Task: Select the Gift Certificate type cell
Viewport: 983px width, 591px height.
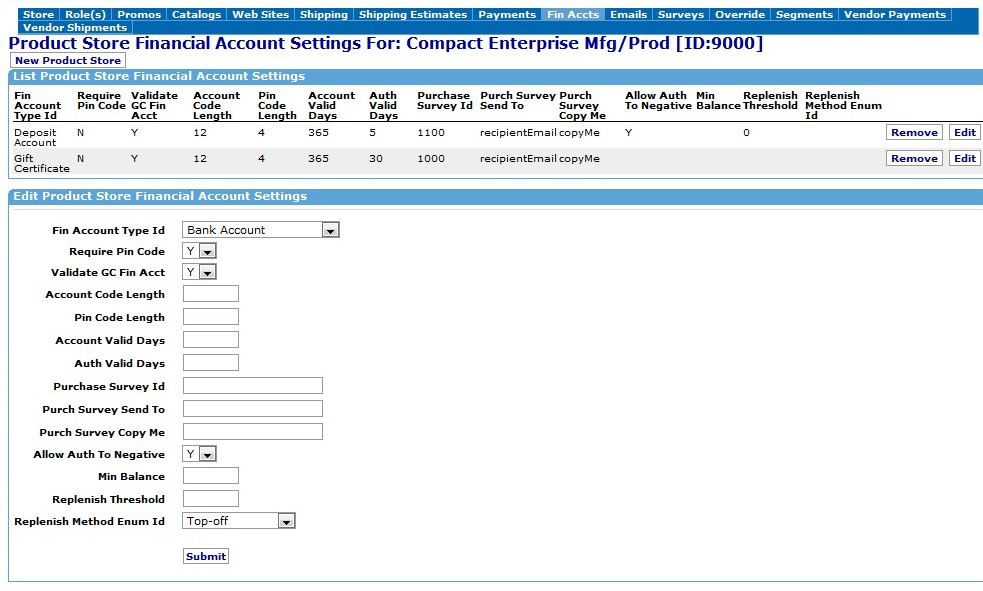Action: [x=42, y=164]
